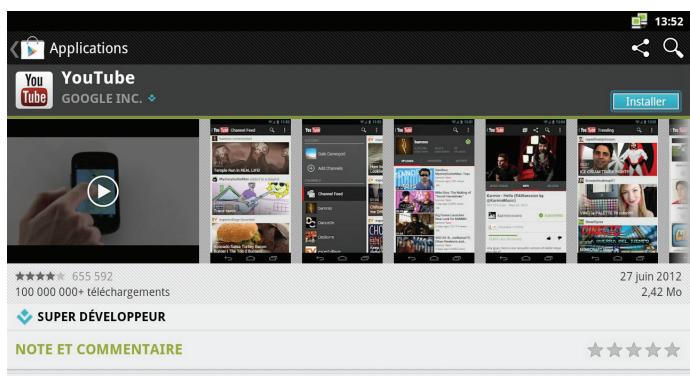Open the Channel Feed screenshot with burger
This screenshot has width=690, height=376.
click(x=250, y=191)
